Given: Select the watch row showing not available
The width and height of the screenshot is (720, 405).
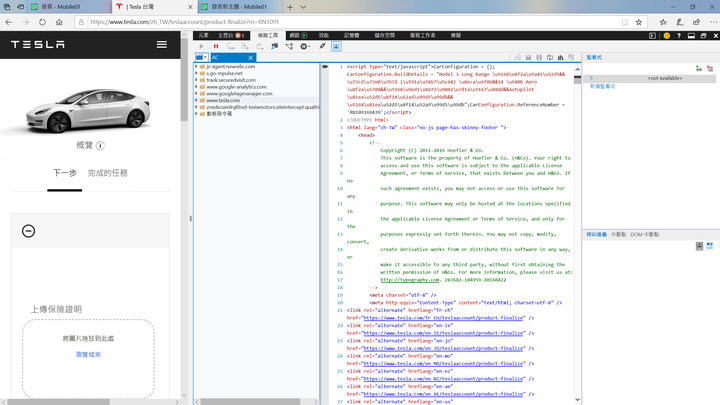Looking at the screenshot, I should (649, 79).
